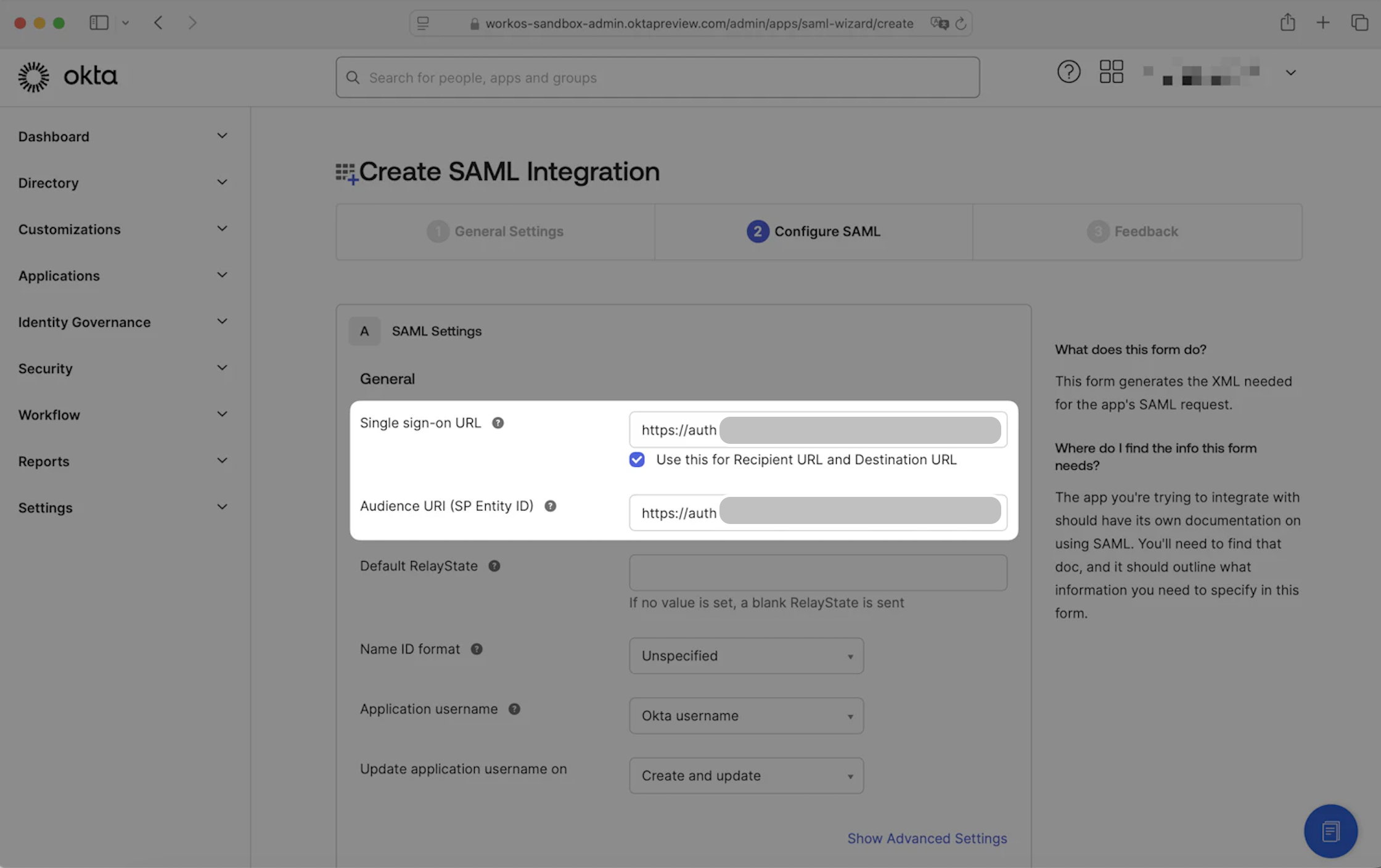Click the Single sign-on URL help icon

[498, 423]
